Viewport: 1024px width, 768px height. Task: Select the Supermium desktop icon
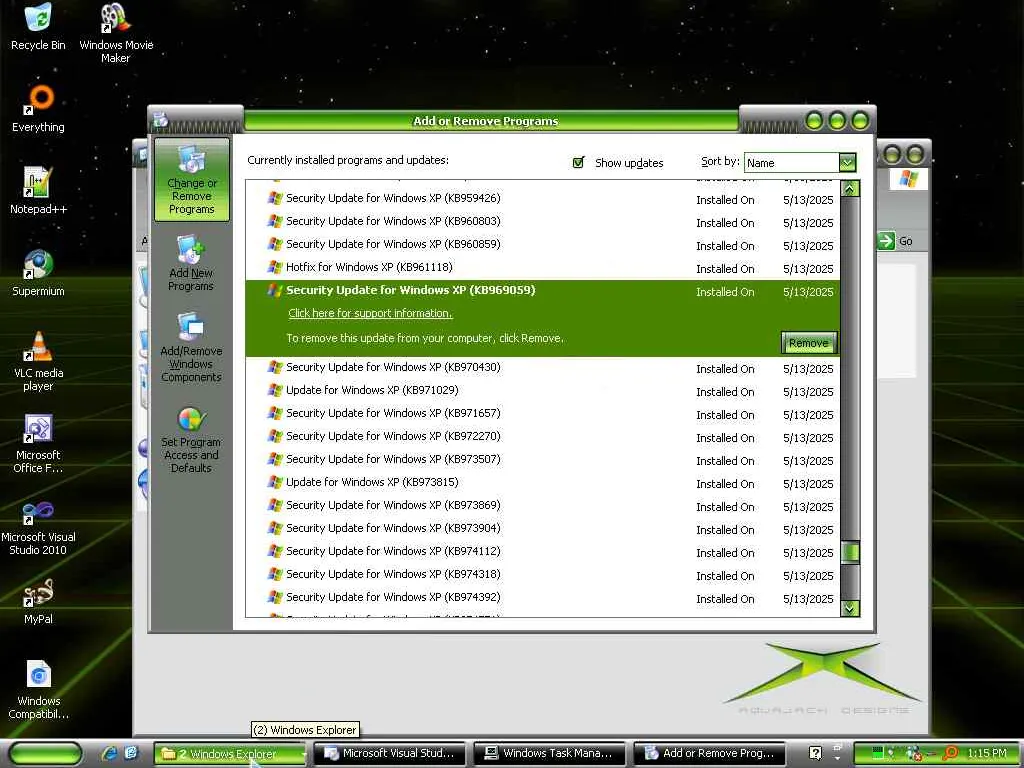tap(38, 273)
